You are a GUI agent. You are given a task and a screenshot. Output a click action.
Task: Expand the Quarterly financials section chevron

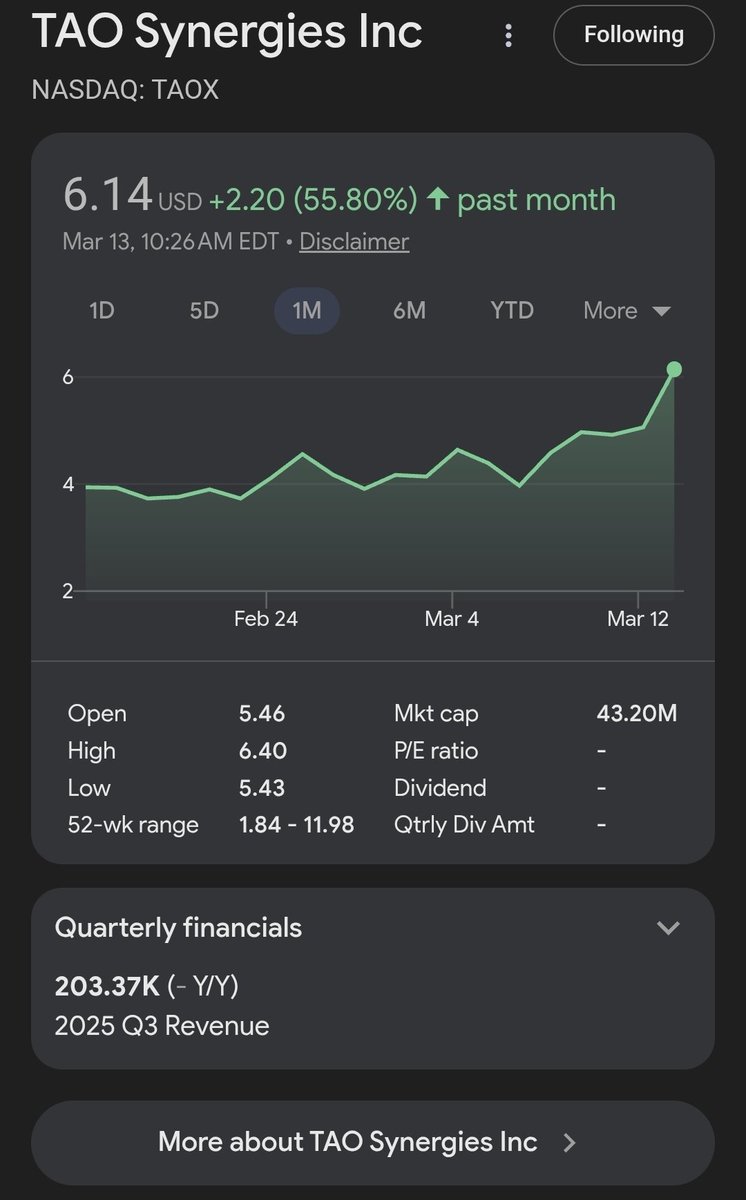pyautogui.click(x=668, y=928)
